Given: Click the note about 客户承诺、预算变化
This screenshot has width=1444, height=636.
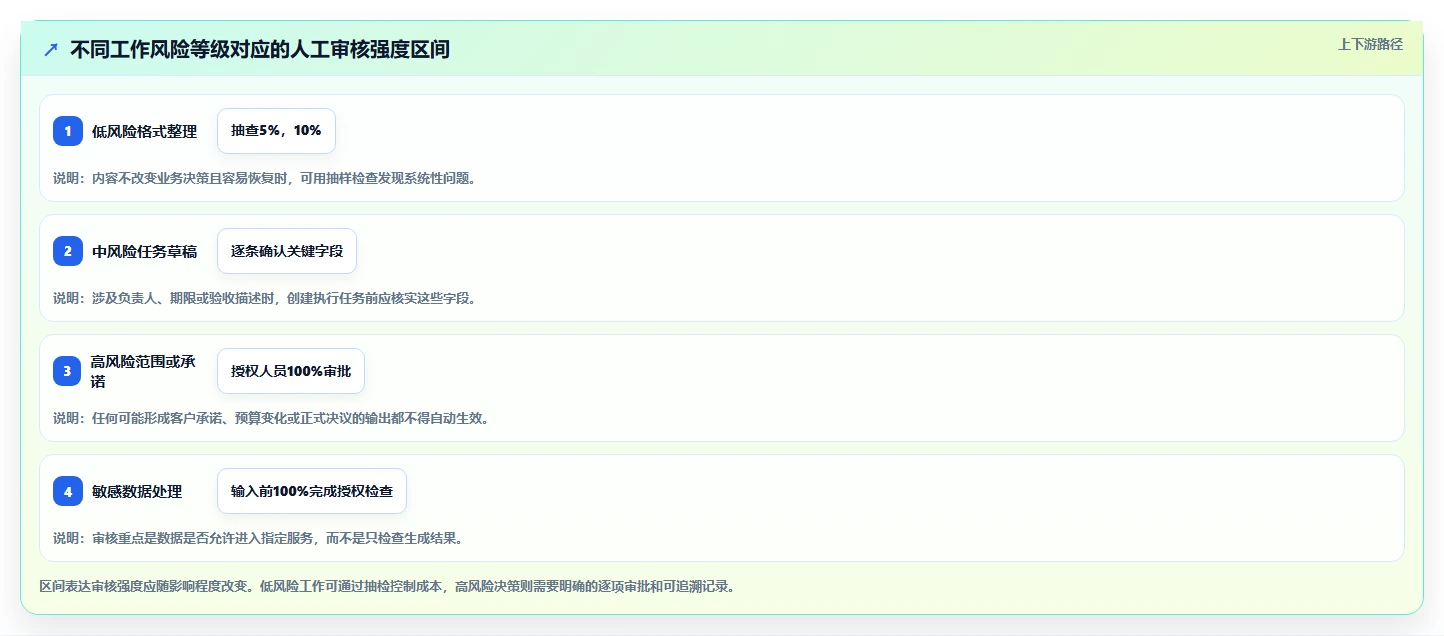Looking at the screenshot, I should 271,418.
